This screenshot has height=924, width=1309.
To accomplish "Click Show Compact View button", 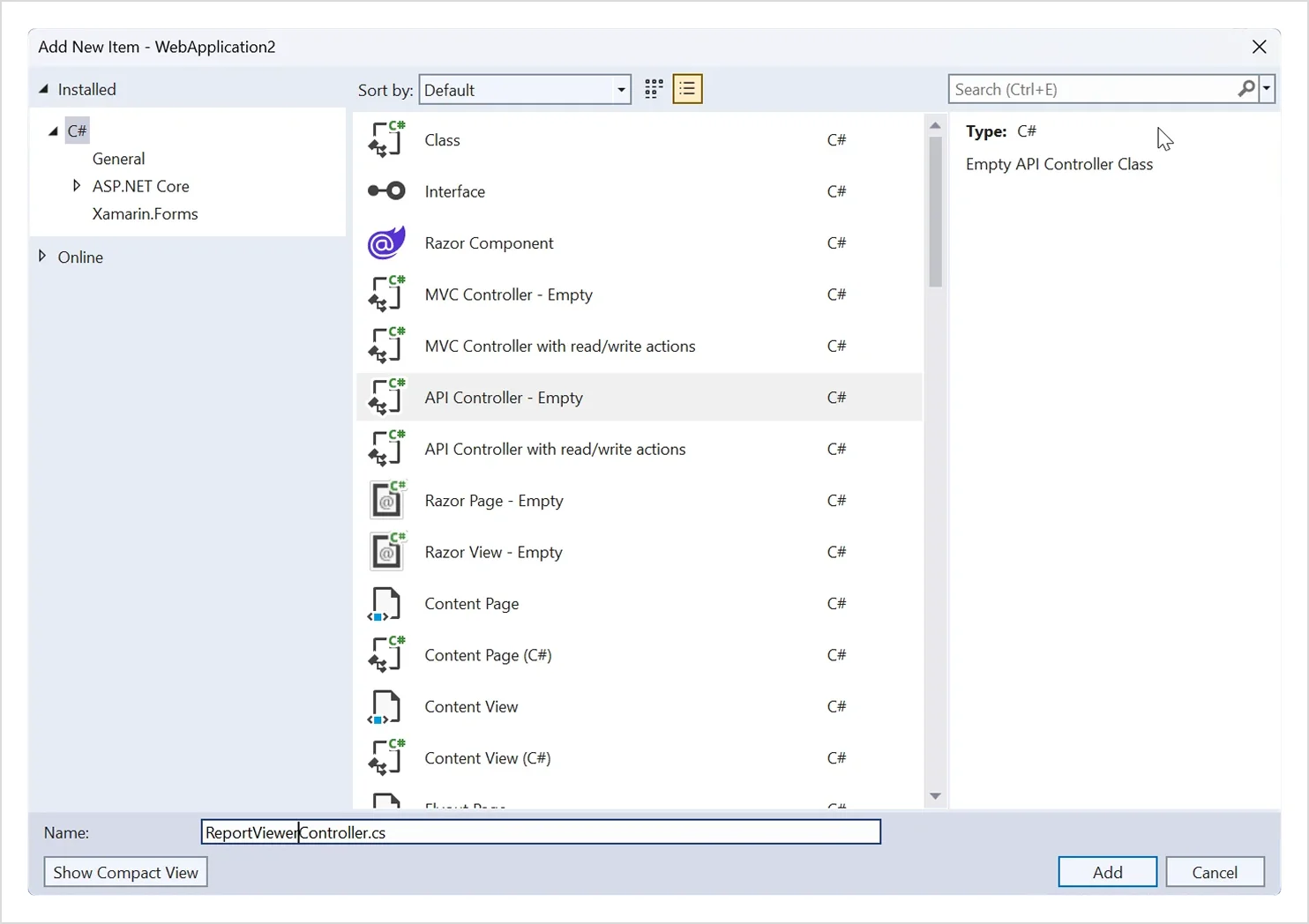I will (x=125, y=872).
